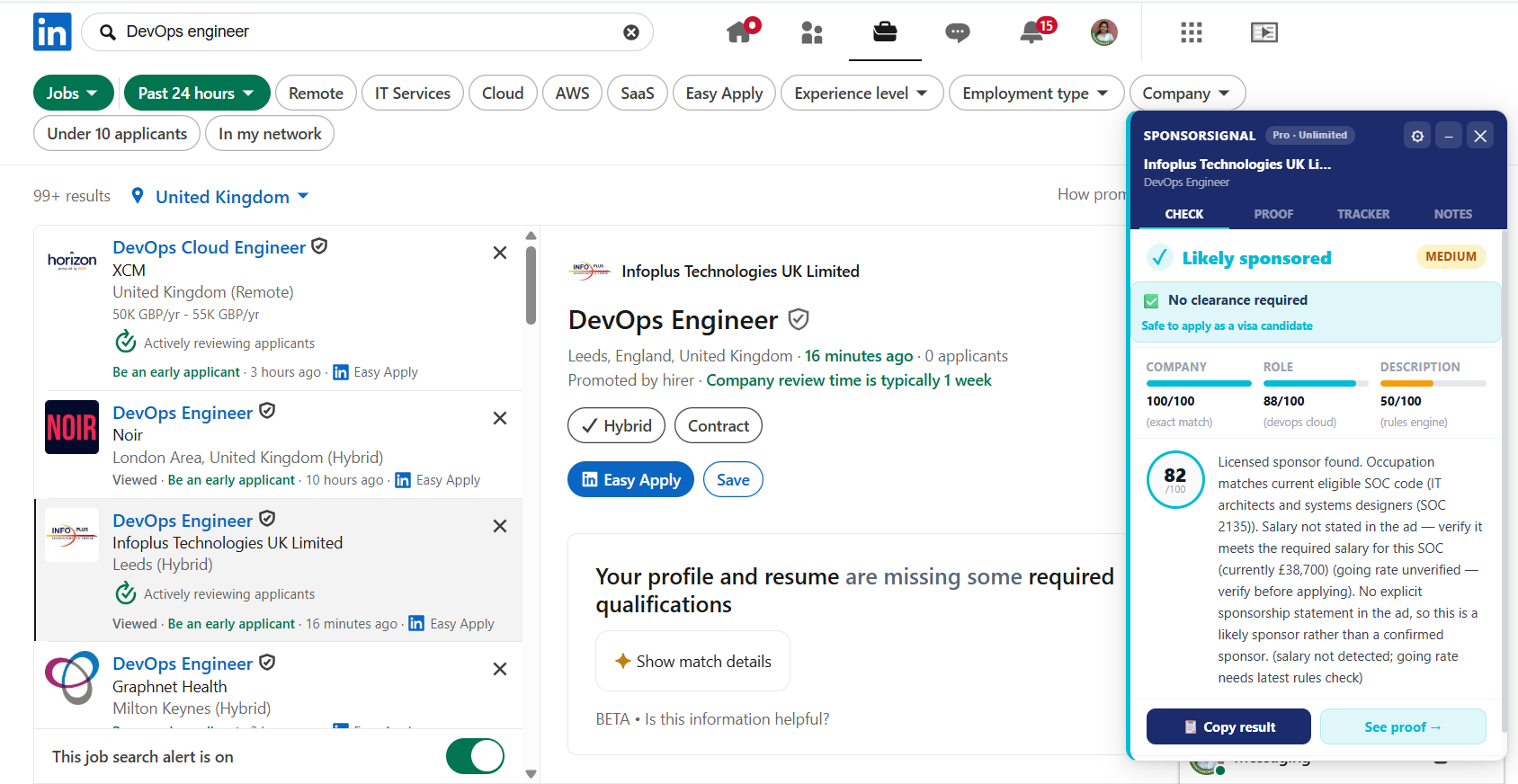The height and width of the screenshot is (784, 1518).
Task: Open SponsorSignal settings gear
Action: coord(1417,136)
